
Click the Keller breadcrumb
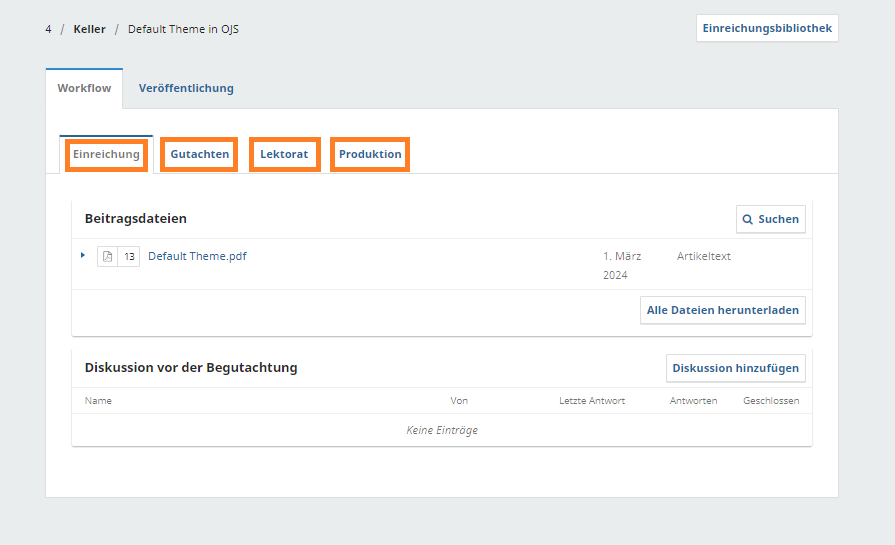[x=89, y=29]
